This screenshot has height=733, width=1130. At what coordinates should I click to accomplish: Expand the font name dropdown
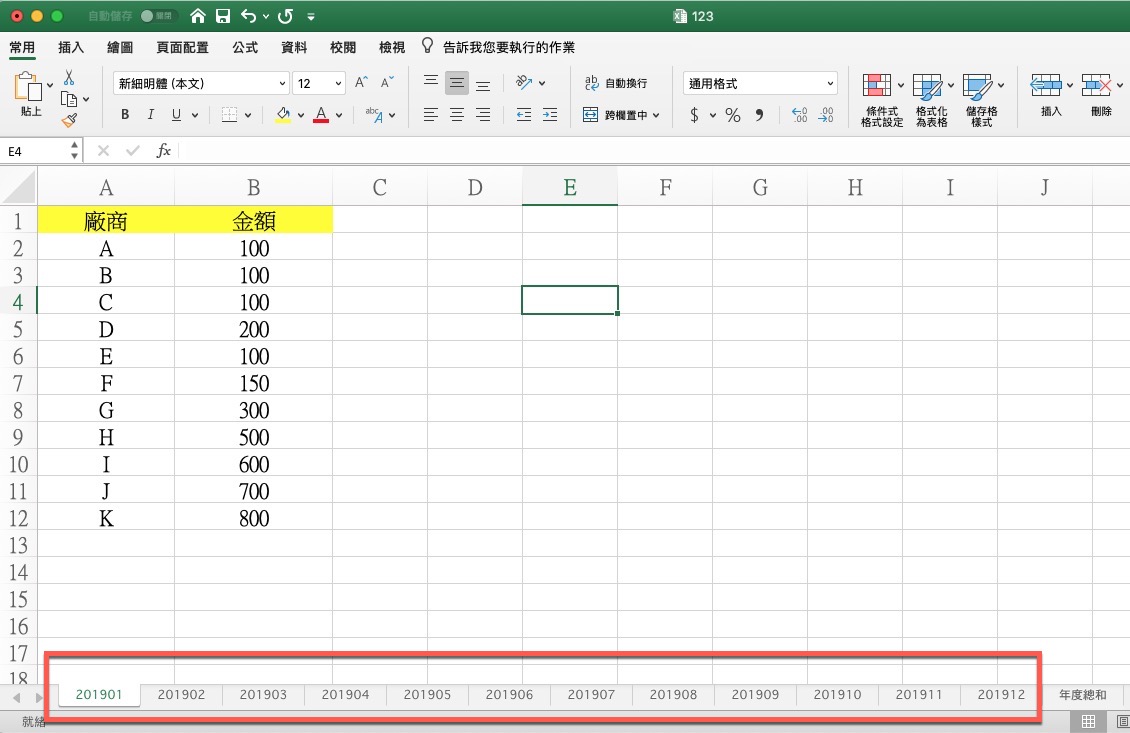[x=282, y=84]
